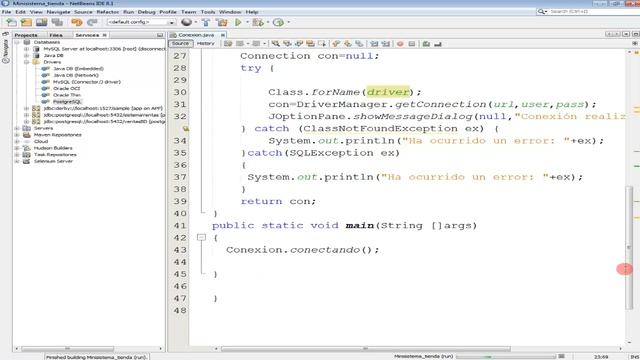The height and width of the screenshot is (360, 640).
Task: Select the Hudson Builders node
Action: tap(53, 148)
